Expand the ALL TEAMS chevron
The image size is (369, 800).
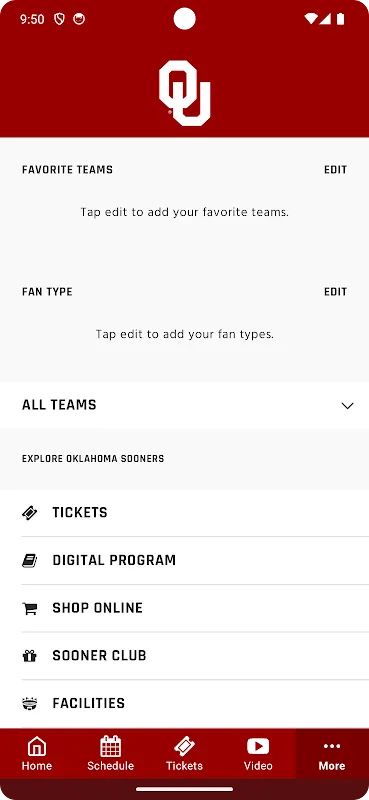(x=348, y=406)
